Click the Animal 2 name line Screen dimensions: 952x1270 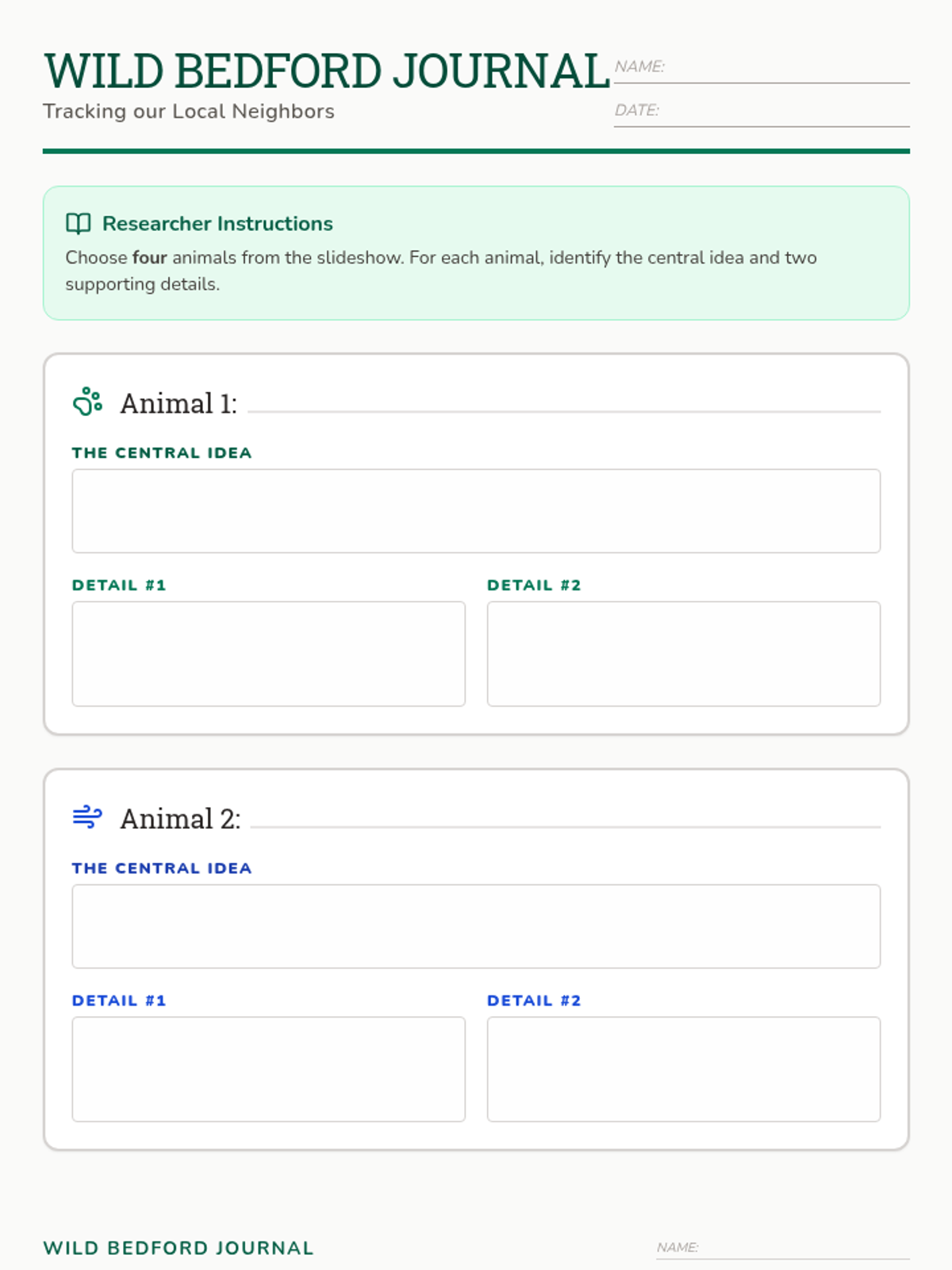click(566, 826)
